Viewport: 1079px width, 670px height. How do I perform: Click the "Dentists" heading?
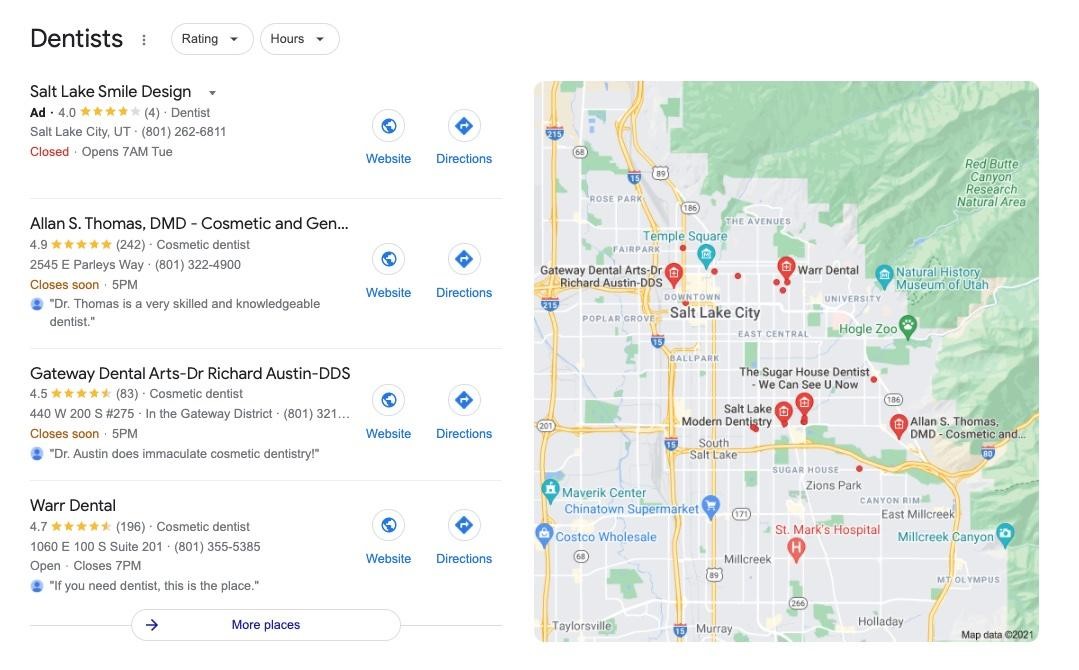click(76, 39)
